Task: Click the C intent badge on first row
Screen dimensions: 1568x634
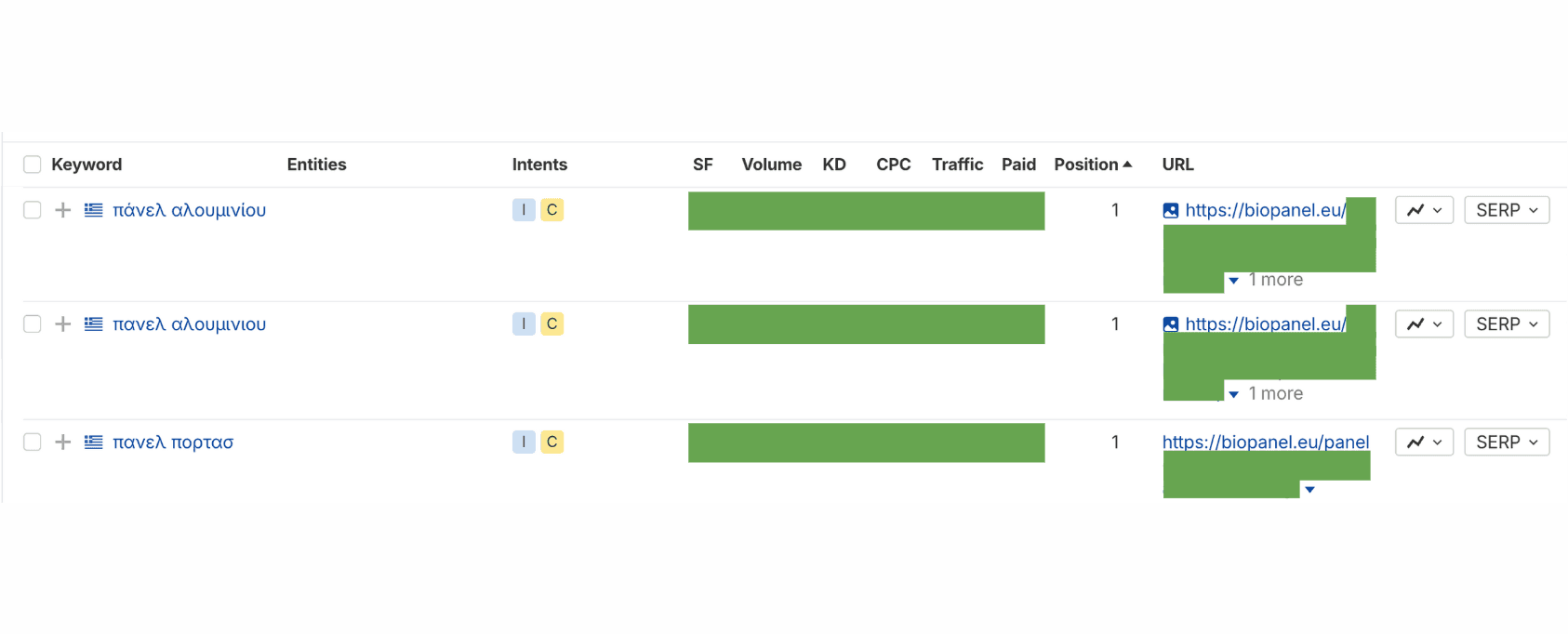Action: coord(552,210)
